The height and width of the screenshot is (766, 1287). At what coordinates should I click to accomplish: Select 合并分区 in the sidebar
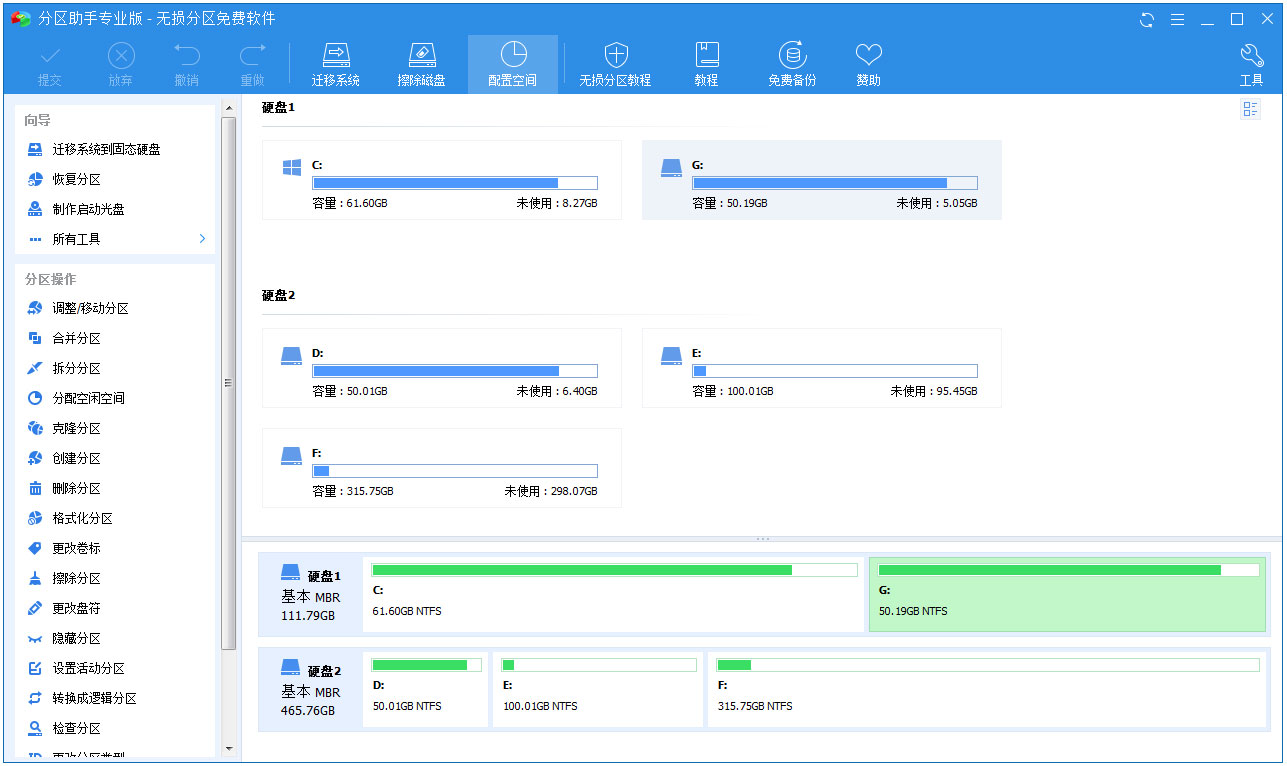(x=76, y=339)
